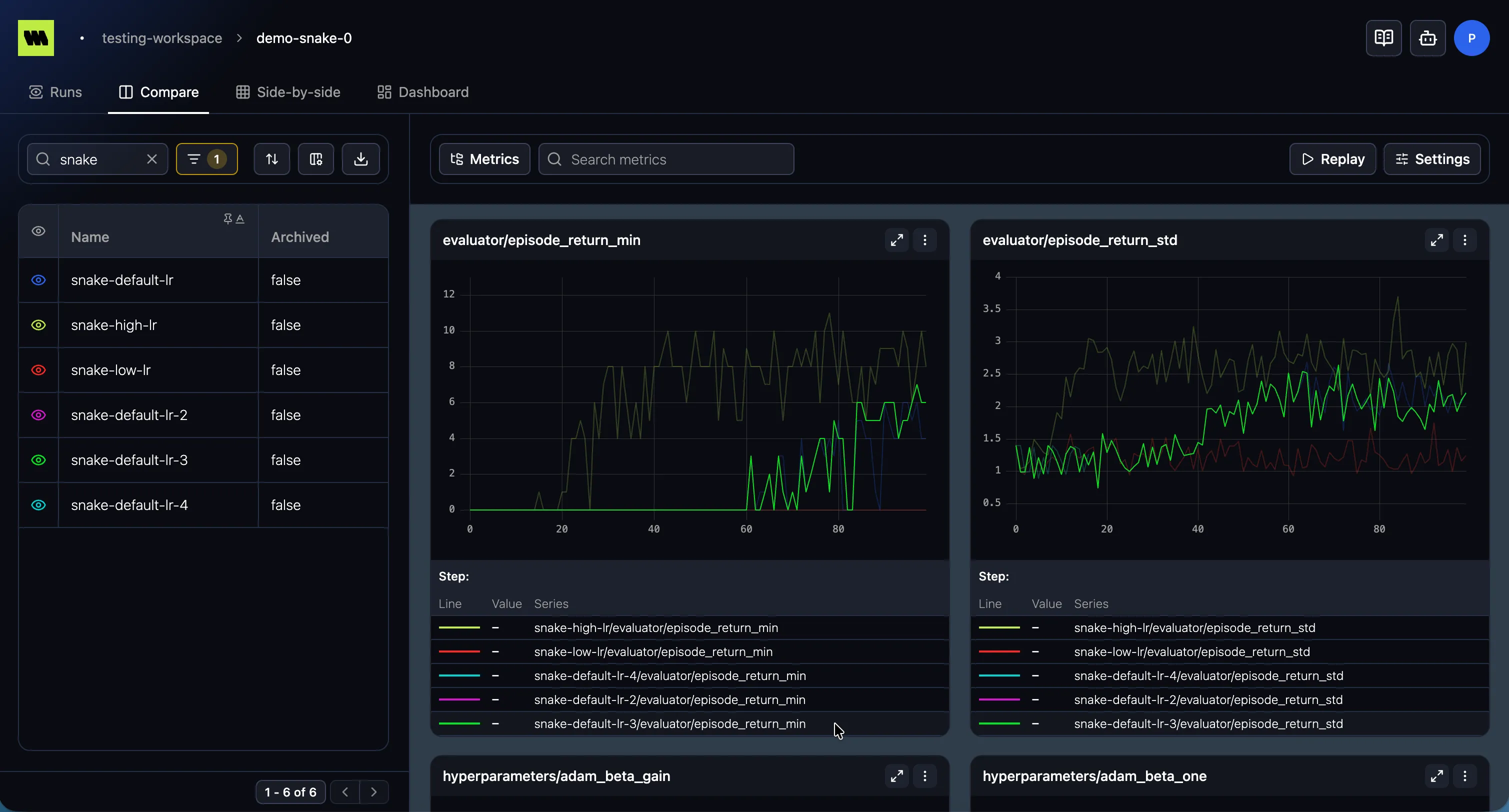
Task: Open the filter button showing 1
Action: (207, 159)
